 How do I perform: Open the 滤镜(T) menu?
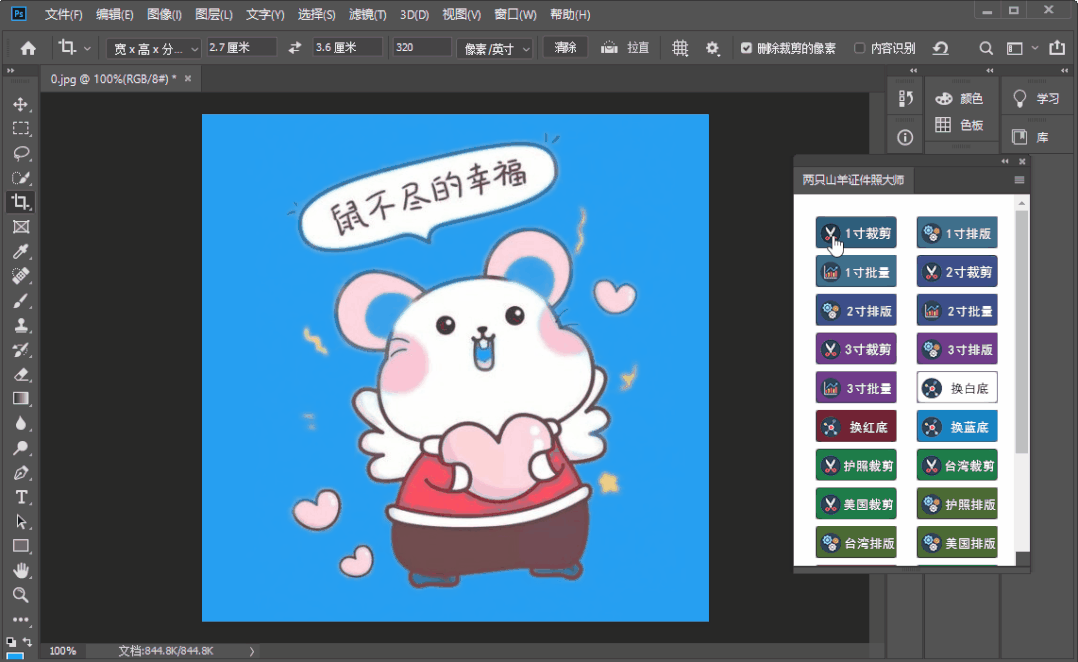point(368,14)
